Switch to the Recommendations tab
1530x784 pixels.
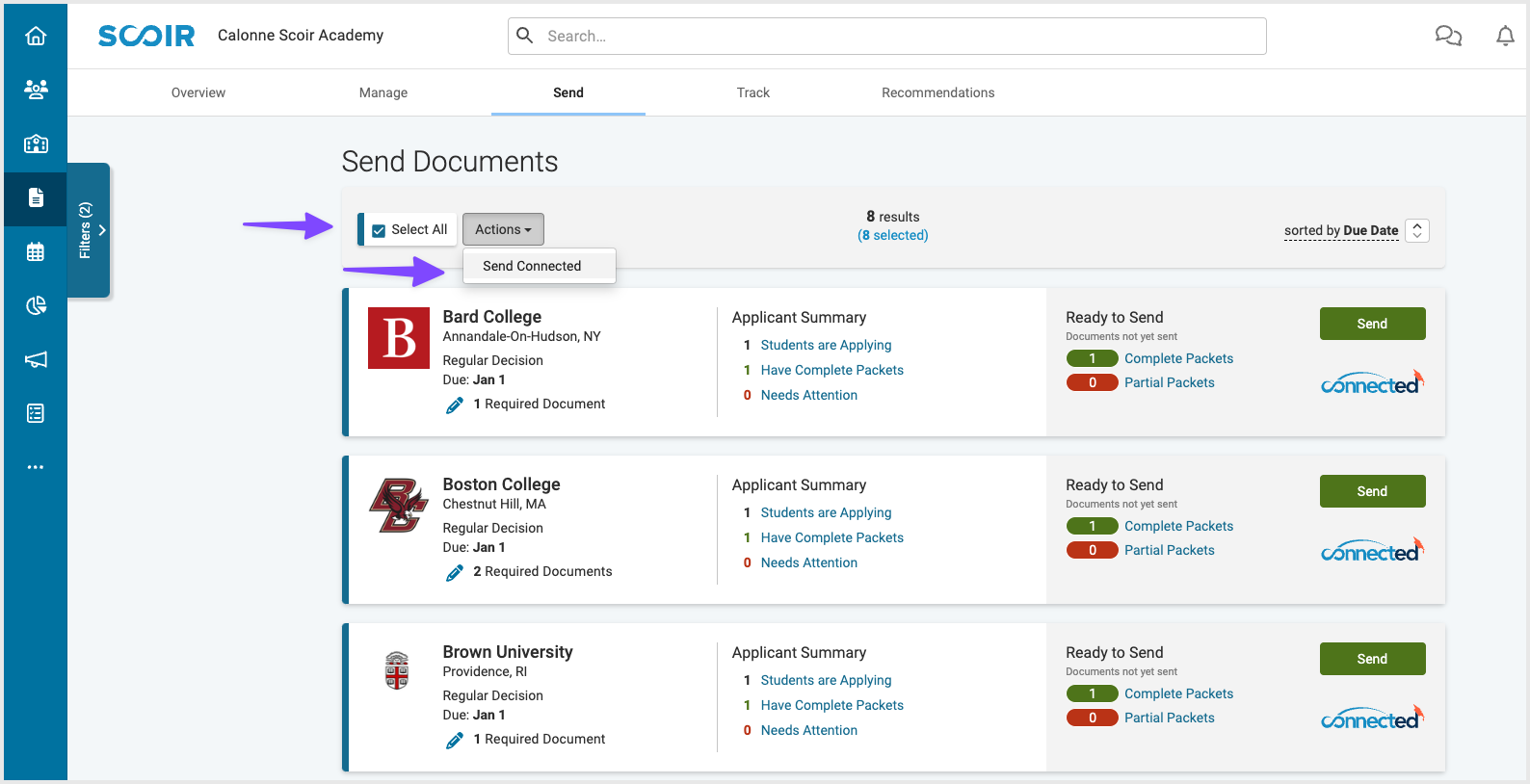click(x=938, y=92)
